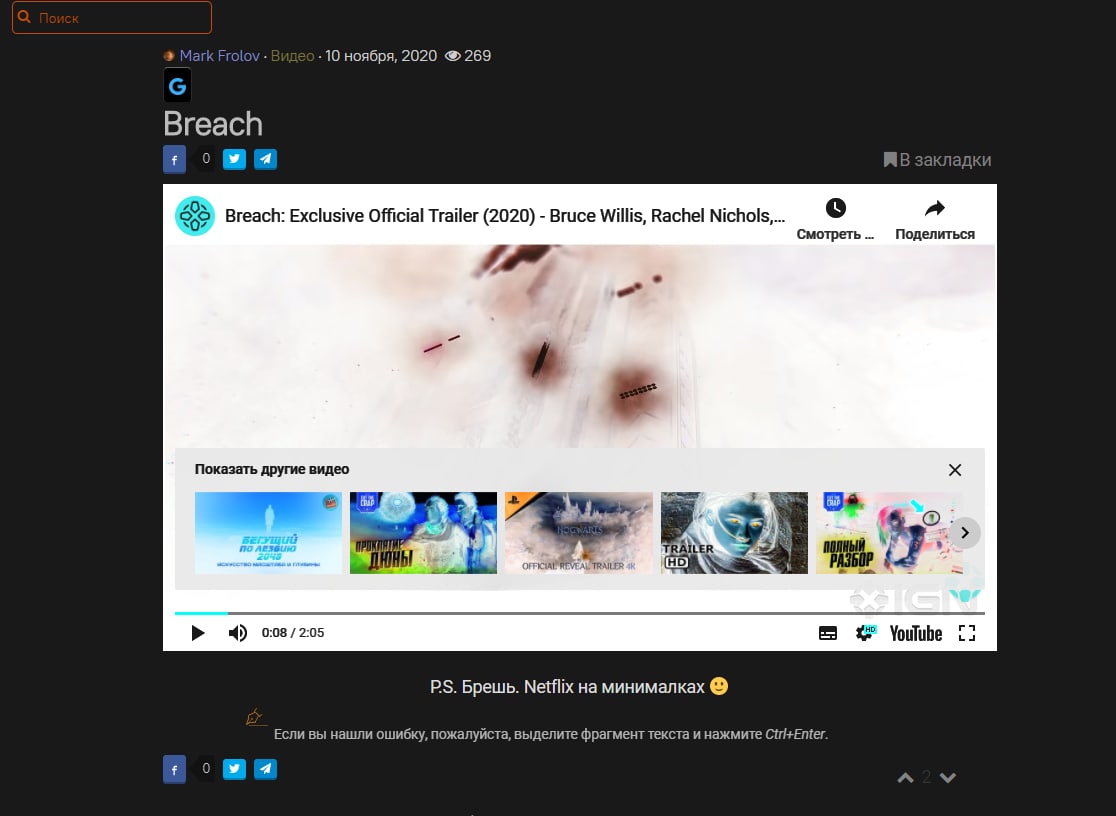Click the pen error-report icon

[255, 717]
